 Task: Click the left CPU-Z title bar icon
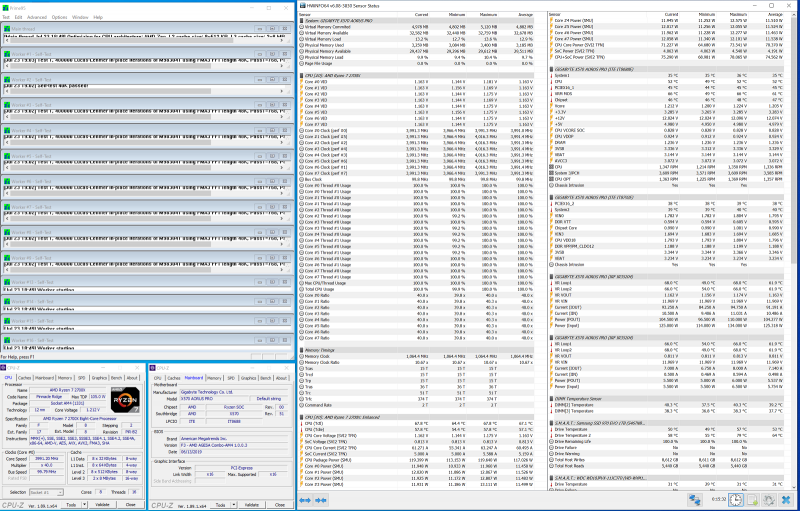tap(4, 368)
